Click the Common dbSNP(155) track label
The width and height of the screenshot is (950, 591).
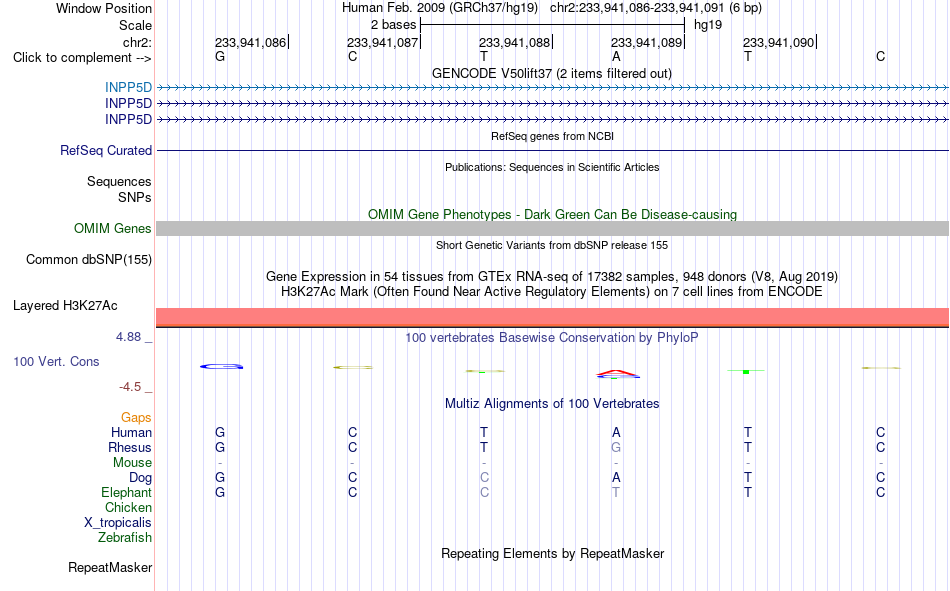pyautogui.click(x=89, y=259)
